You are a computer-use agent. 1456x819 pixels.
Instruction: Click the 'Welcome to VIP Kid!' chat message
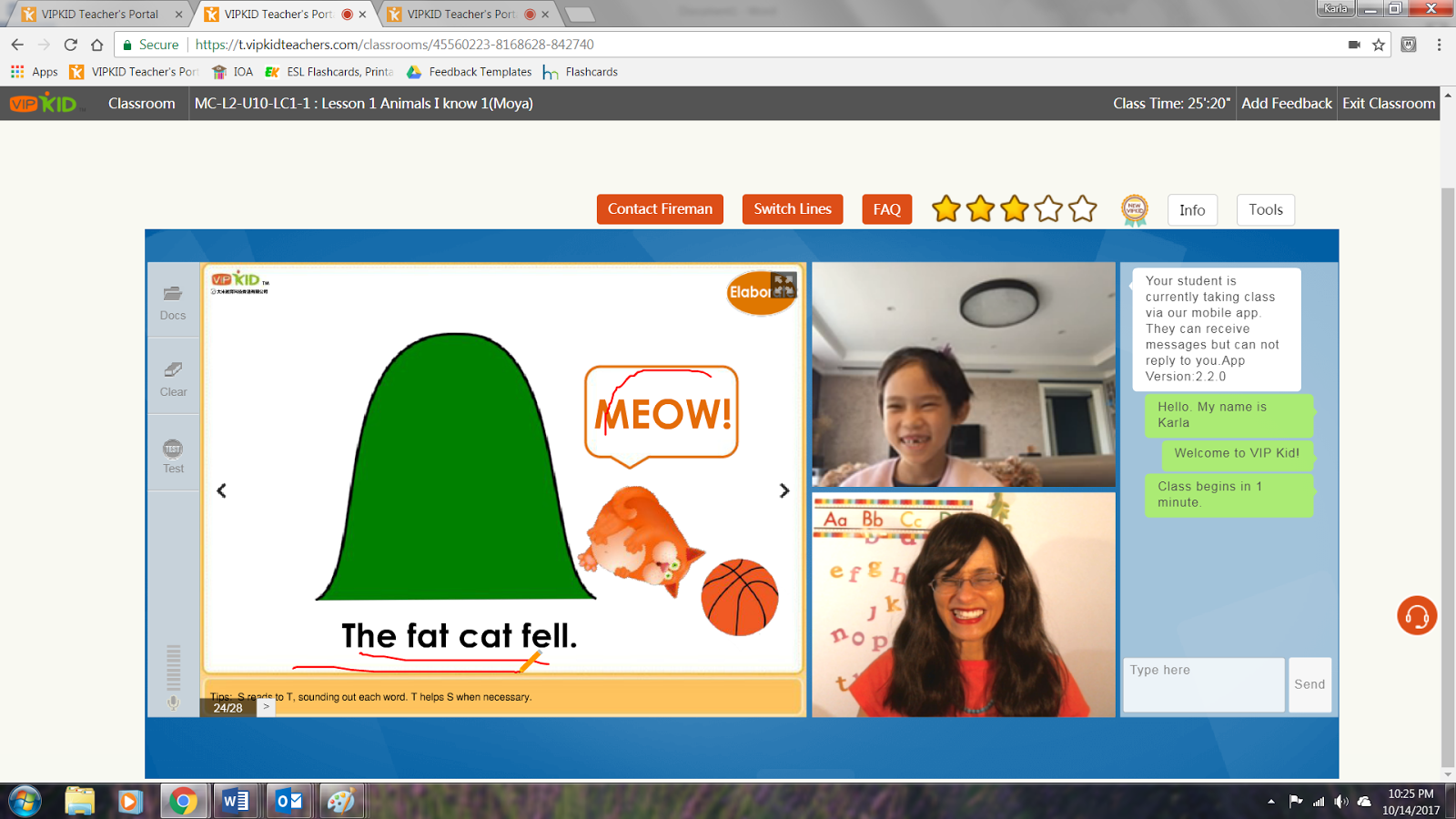pos(1237,453)
